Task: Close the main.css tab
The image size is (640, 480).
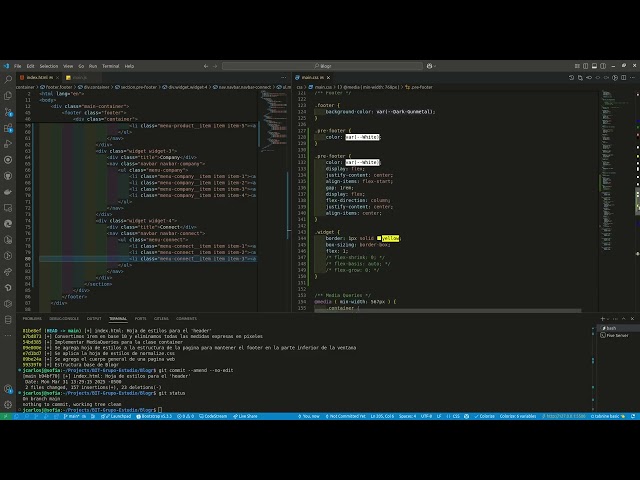Action: [329, 78]
